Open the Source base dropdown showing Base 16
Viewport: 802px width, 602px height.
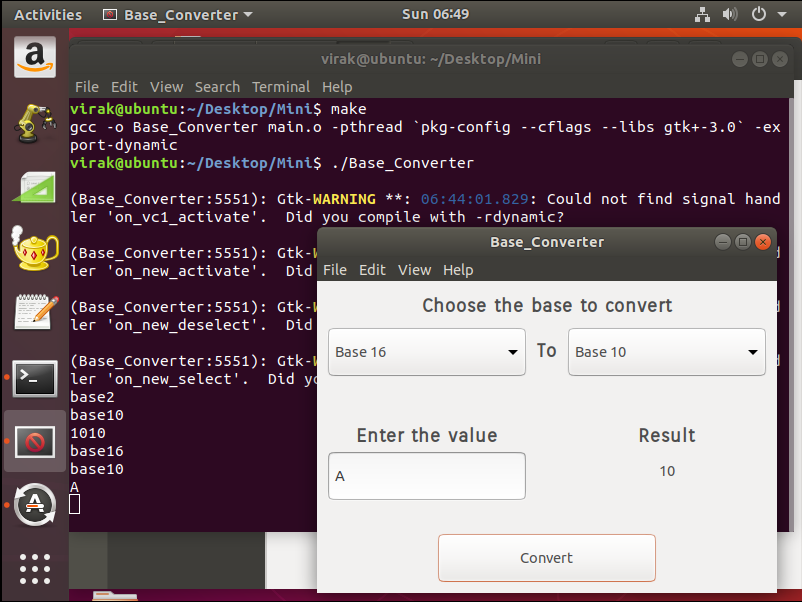coord(427,352)
